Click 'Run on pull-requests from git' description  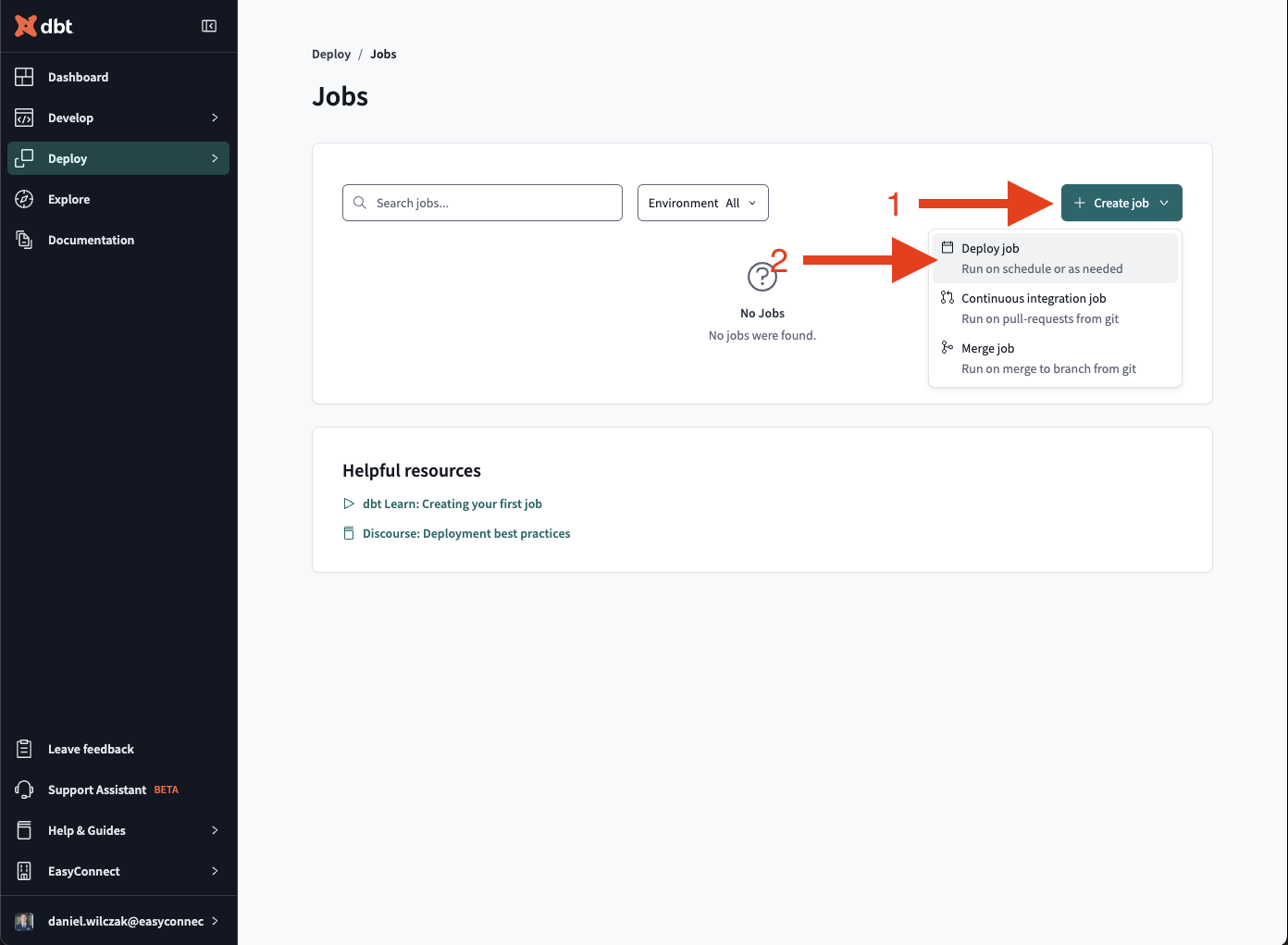click(1040, 318)
